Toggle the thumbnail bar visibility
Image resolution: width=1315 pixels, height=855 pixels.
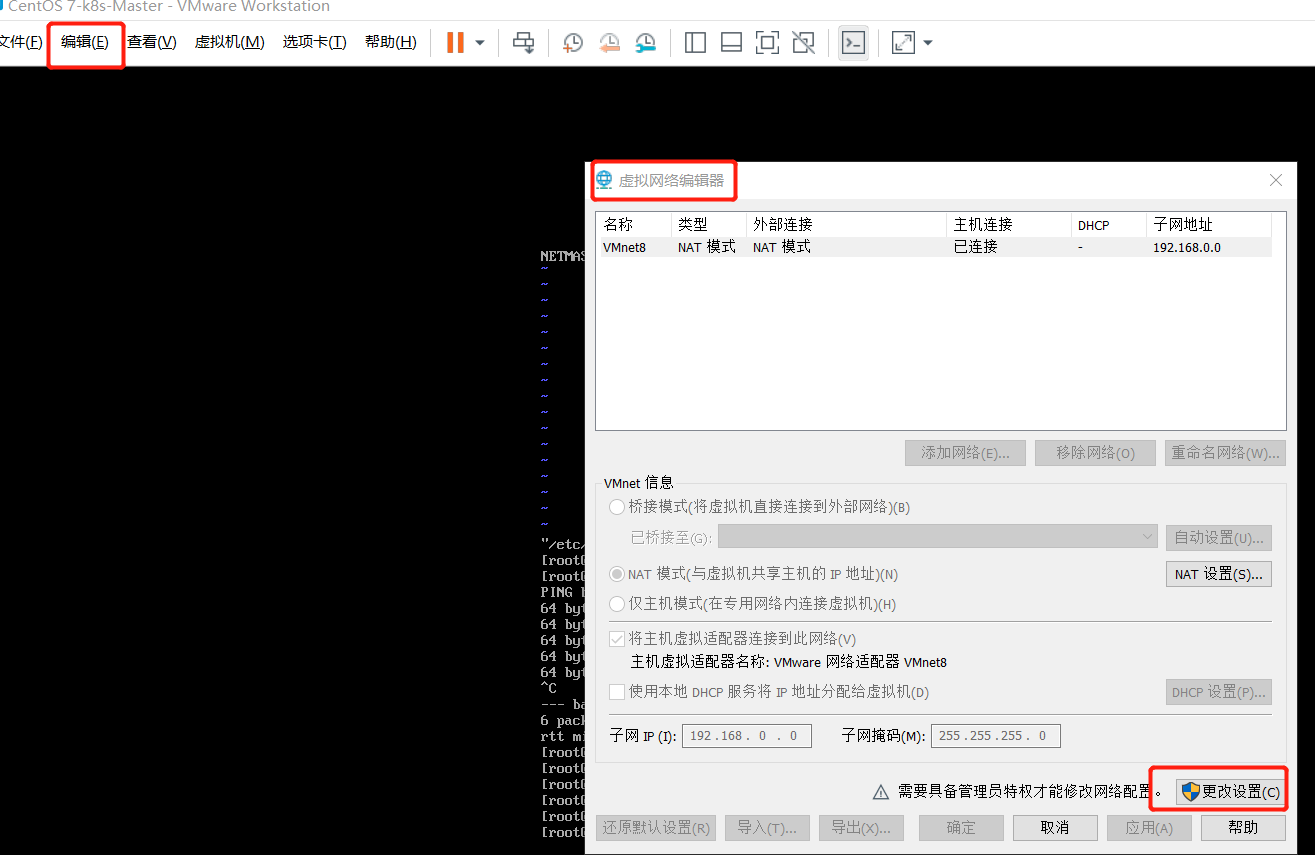(x=731, y=42)
